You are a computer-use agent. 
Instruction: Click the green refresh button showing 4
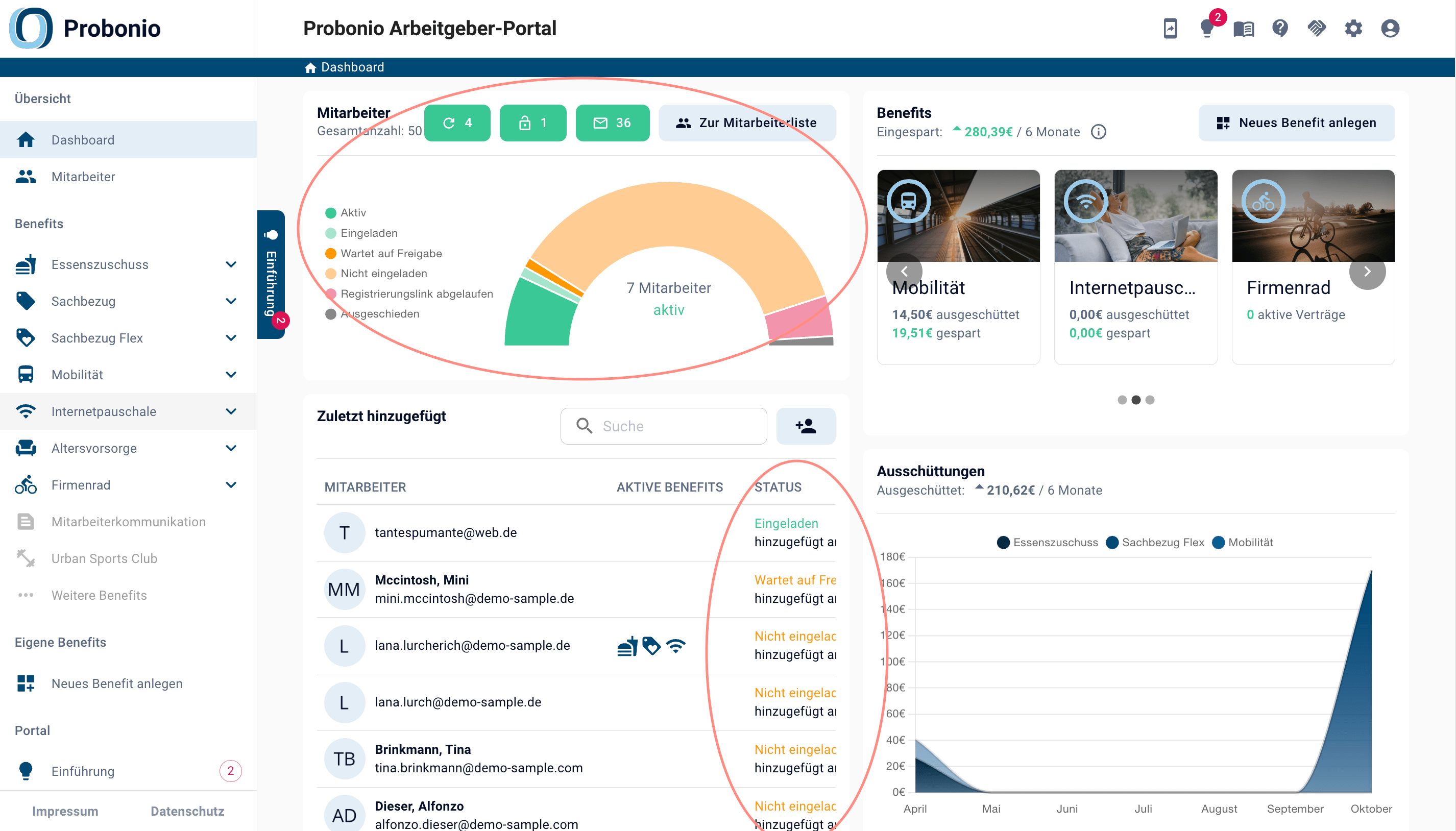point(456,123)
